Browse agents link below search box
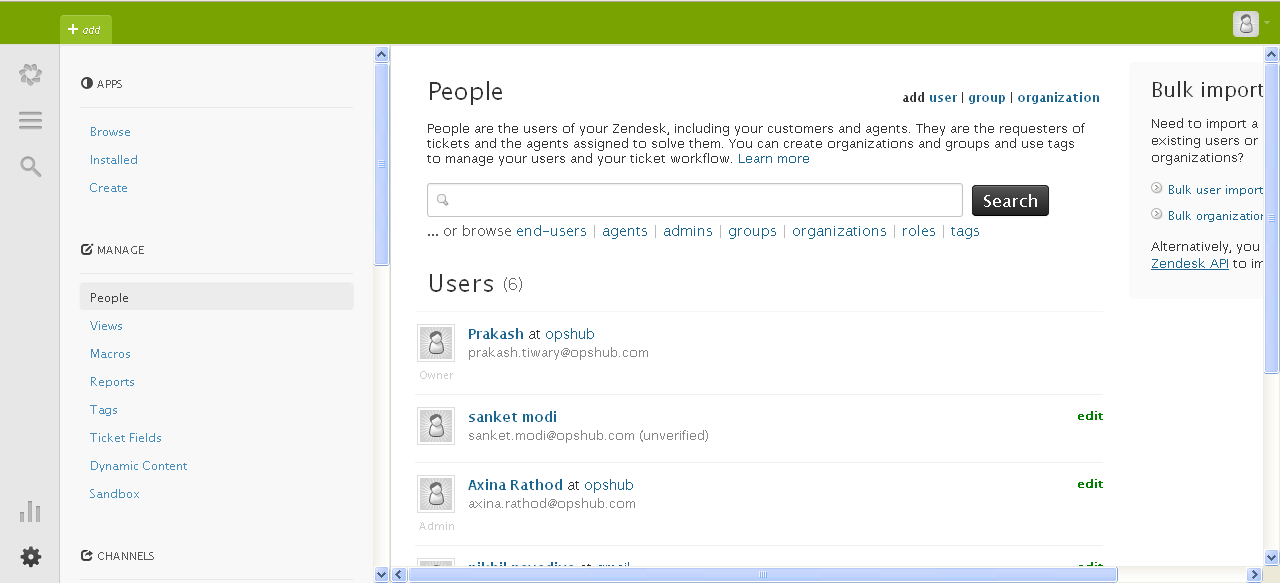Screen dimensions: 1280x583 [624, 231]
